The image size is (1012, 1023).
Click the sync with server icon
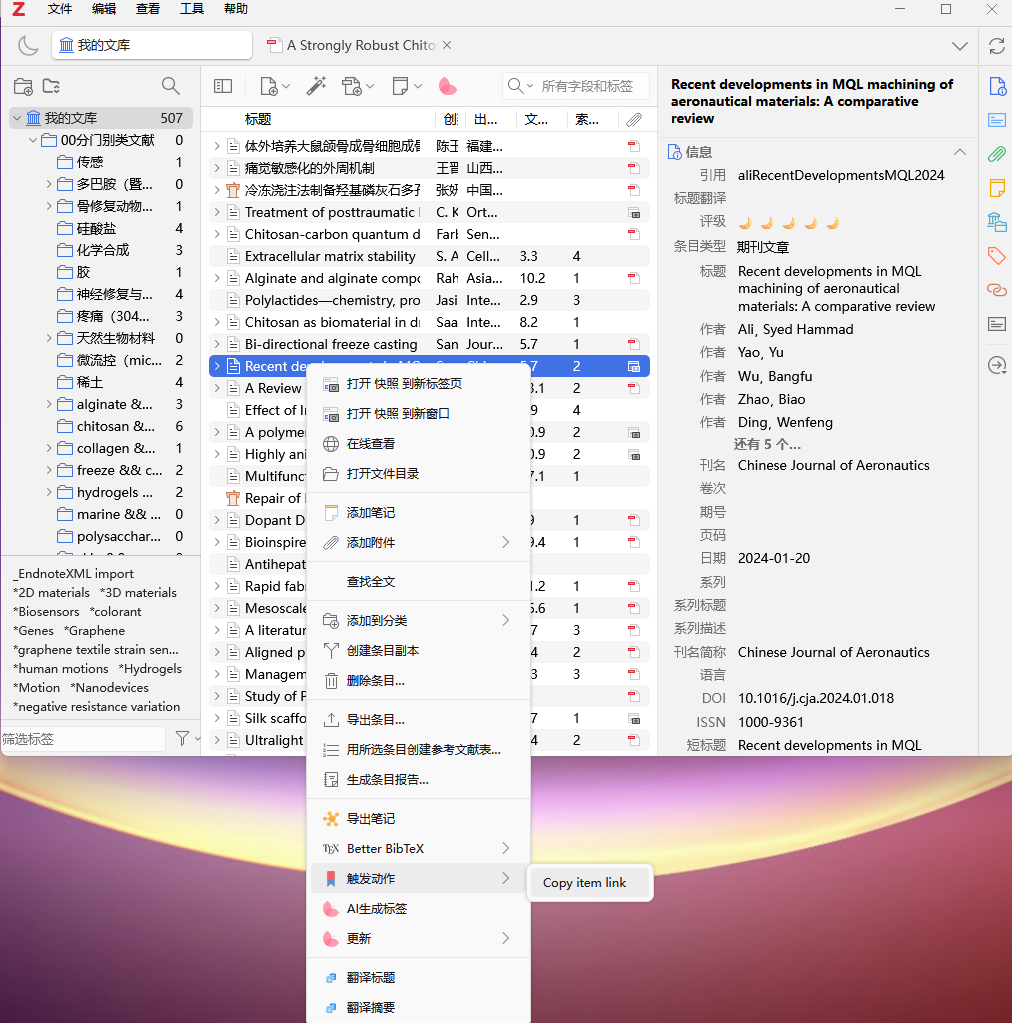coord(996,46)
